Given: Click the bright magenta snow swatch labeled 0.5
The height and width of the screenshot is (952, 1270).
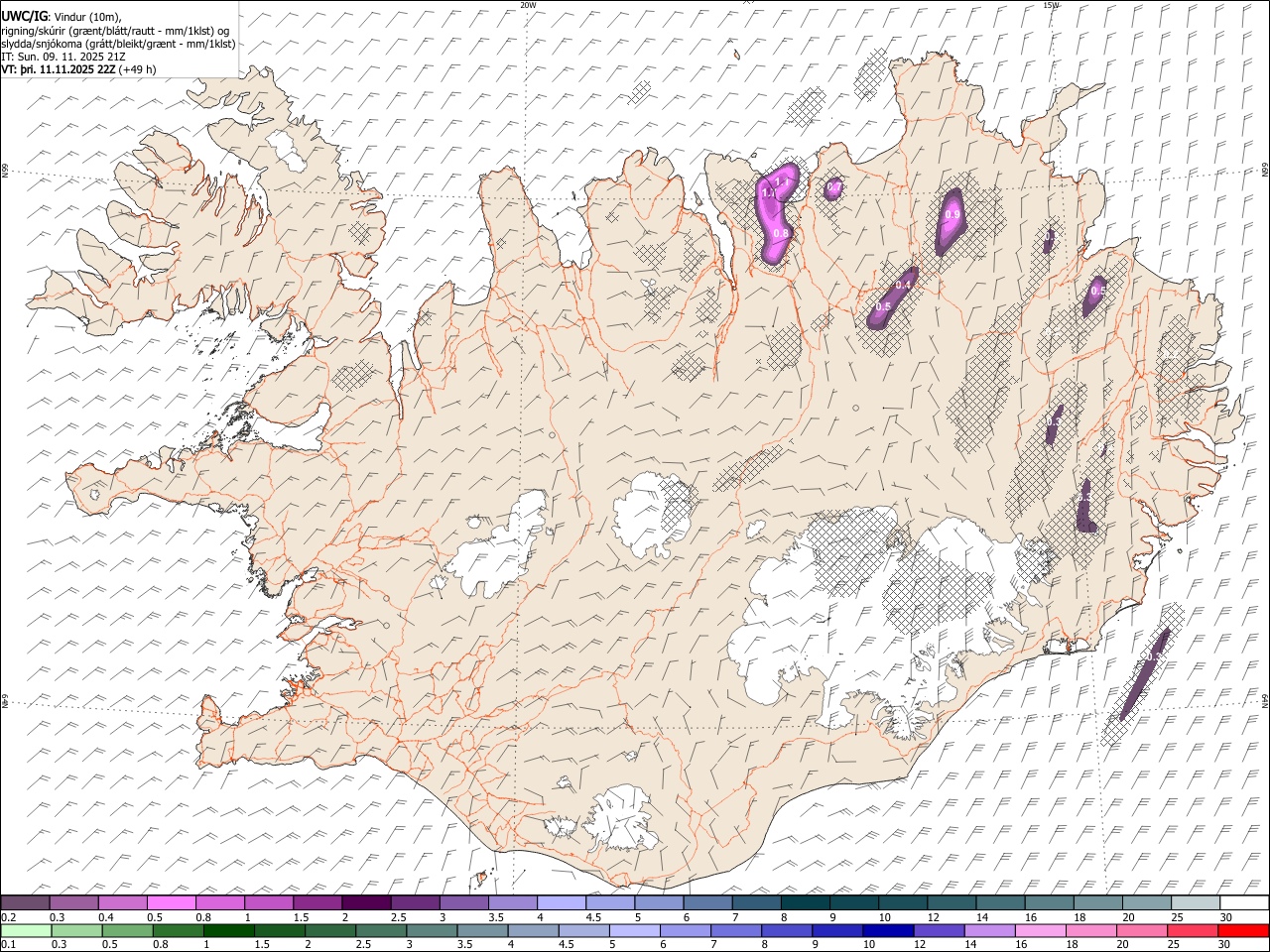Looking at the screenshot, I should click(x=172, y=903).
